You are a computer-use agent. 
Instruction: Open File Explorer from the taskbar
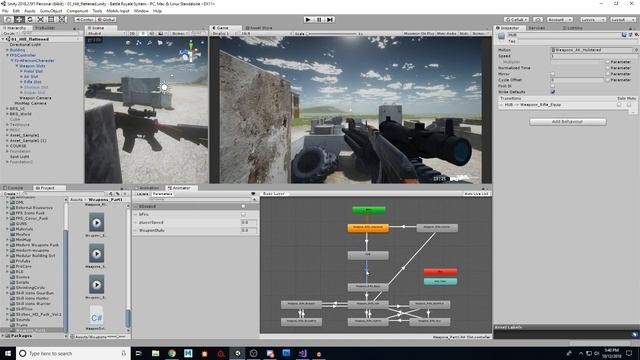point(156,353)
